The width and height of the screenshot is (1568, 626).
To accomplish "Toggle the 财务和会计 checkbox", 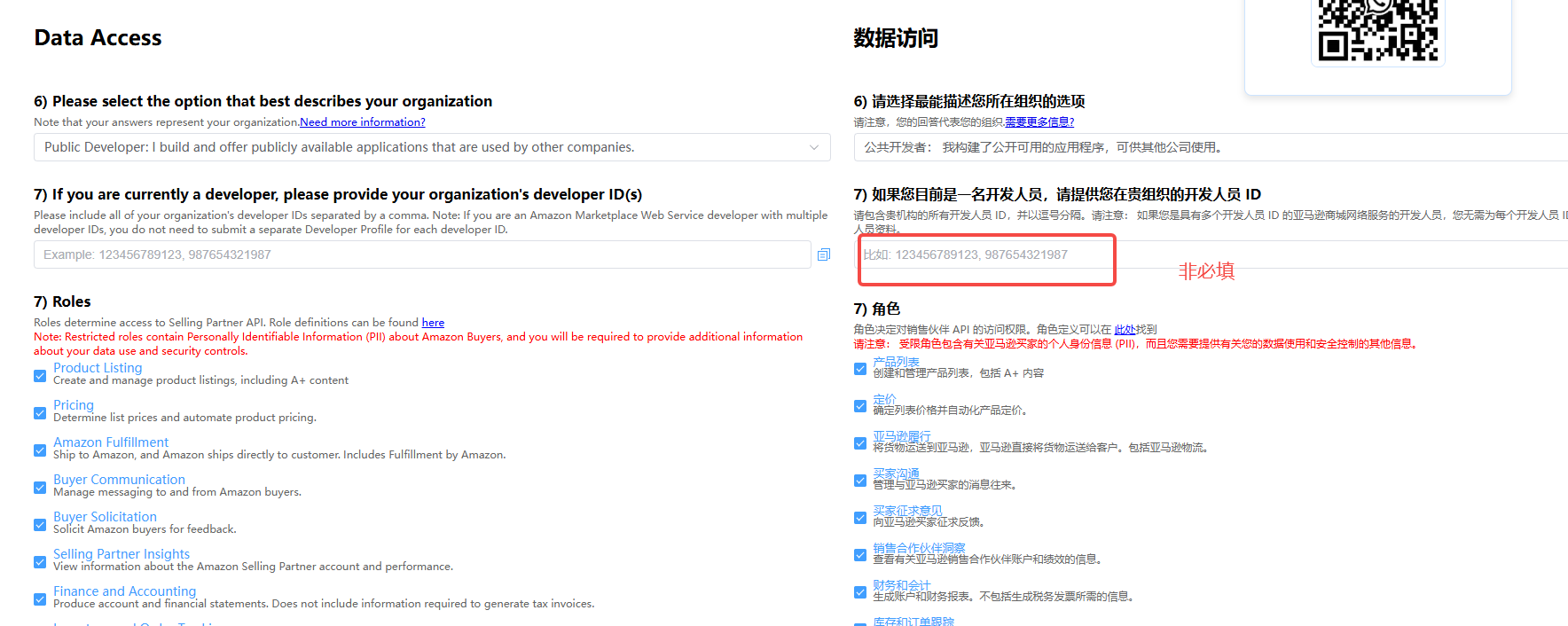I will [860, 592].
